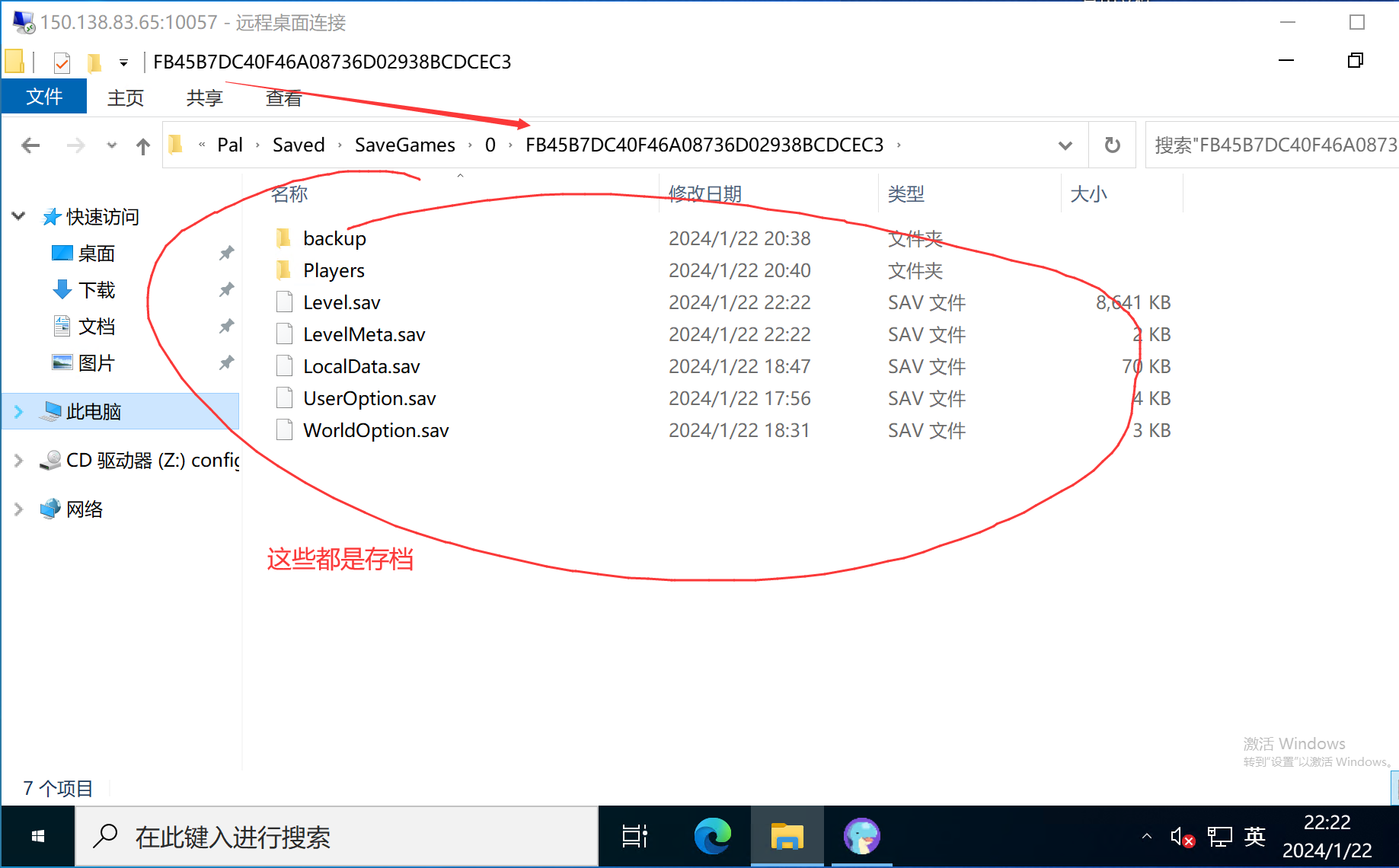The width and height of the screenshot is (1399, 868).
Task: Open the backup folder icon
Action: [x=283, y=238]
